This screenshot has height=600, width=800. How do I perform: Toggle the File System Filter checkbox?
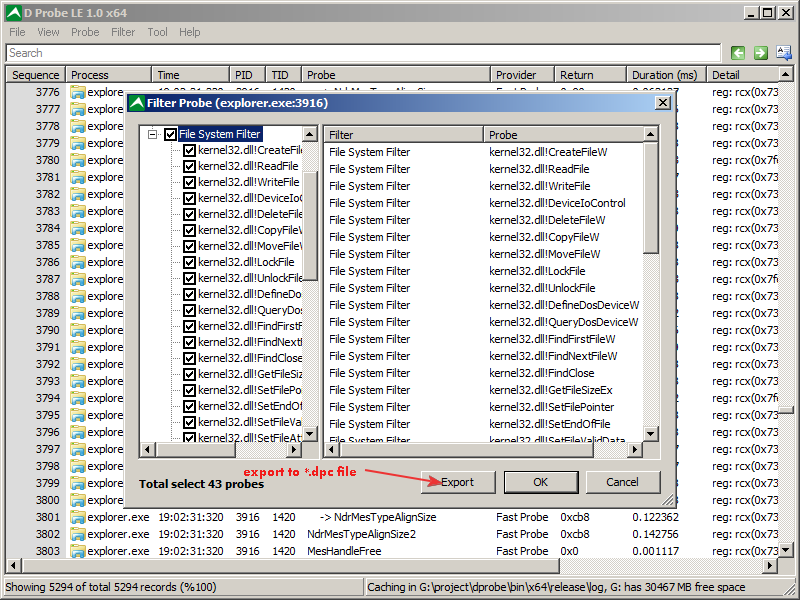(170, 134)
